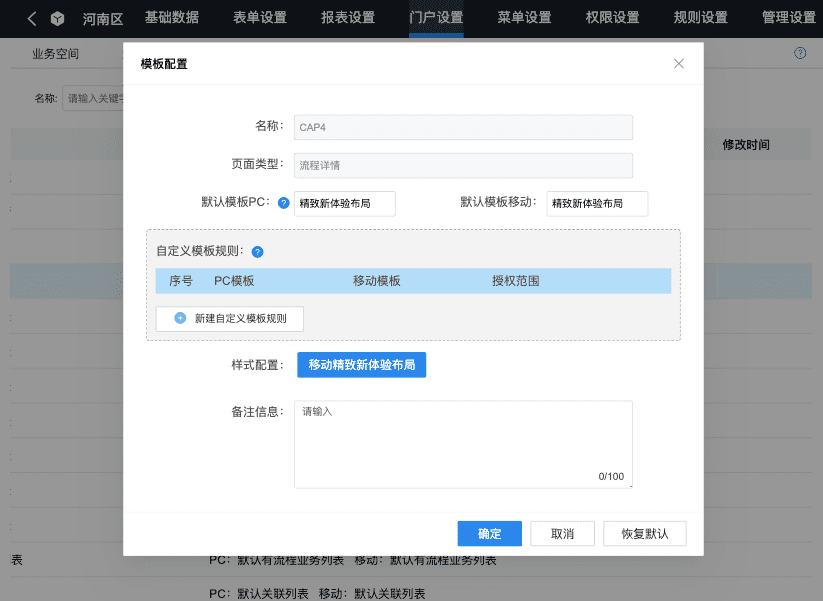Viewport: 823px width, 601px height.
Task: Select the 门户设置 menu tab
Action: 436,18
